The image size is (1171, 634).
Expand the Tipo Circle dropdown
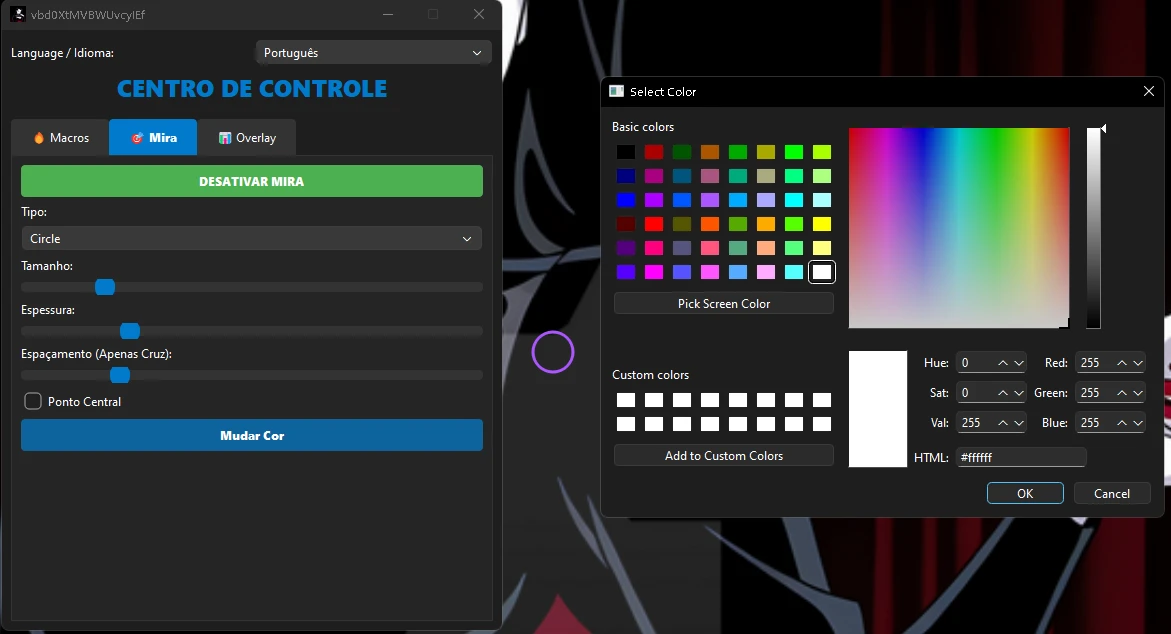coord(252,239)
